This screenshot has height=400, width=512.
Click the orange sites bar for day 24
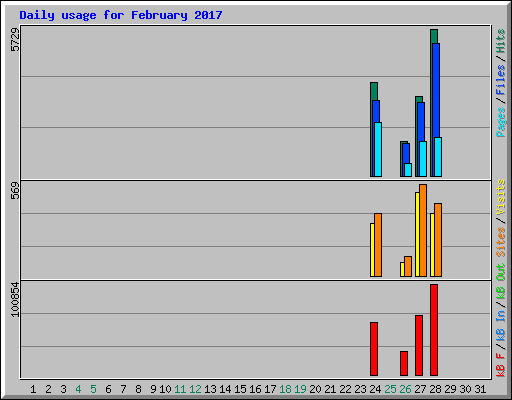click(378, 245)
